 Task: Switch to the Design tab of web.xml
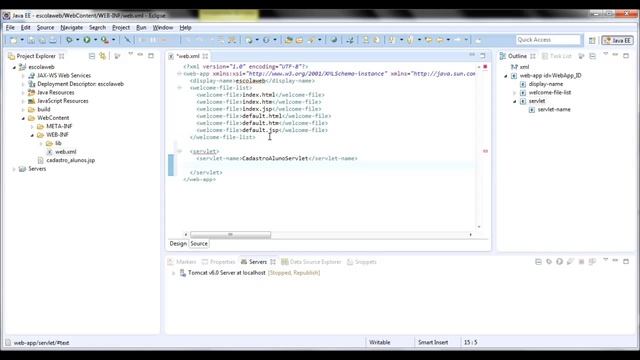[178, 244]
